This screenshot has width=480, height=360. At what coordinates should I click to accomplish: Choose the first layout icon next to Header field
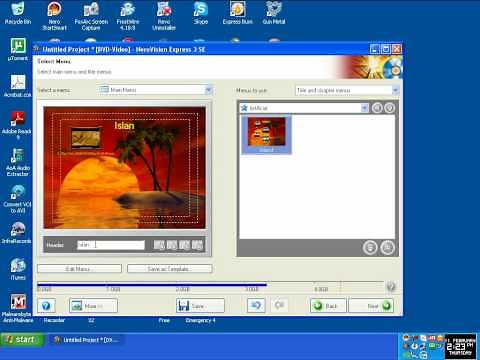[159, 245]
